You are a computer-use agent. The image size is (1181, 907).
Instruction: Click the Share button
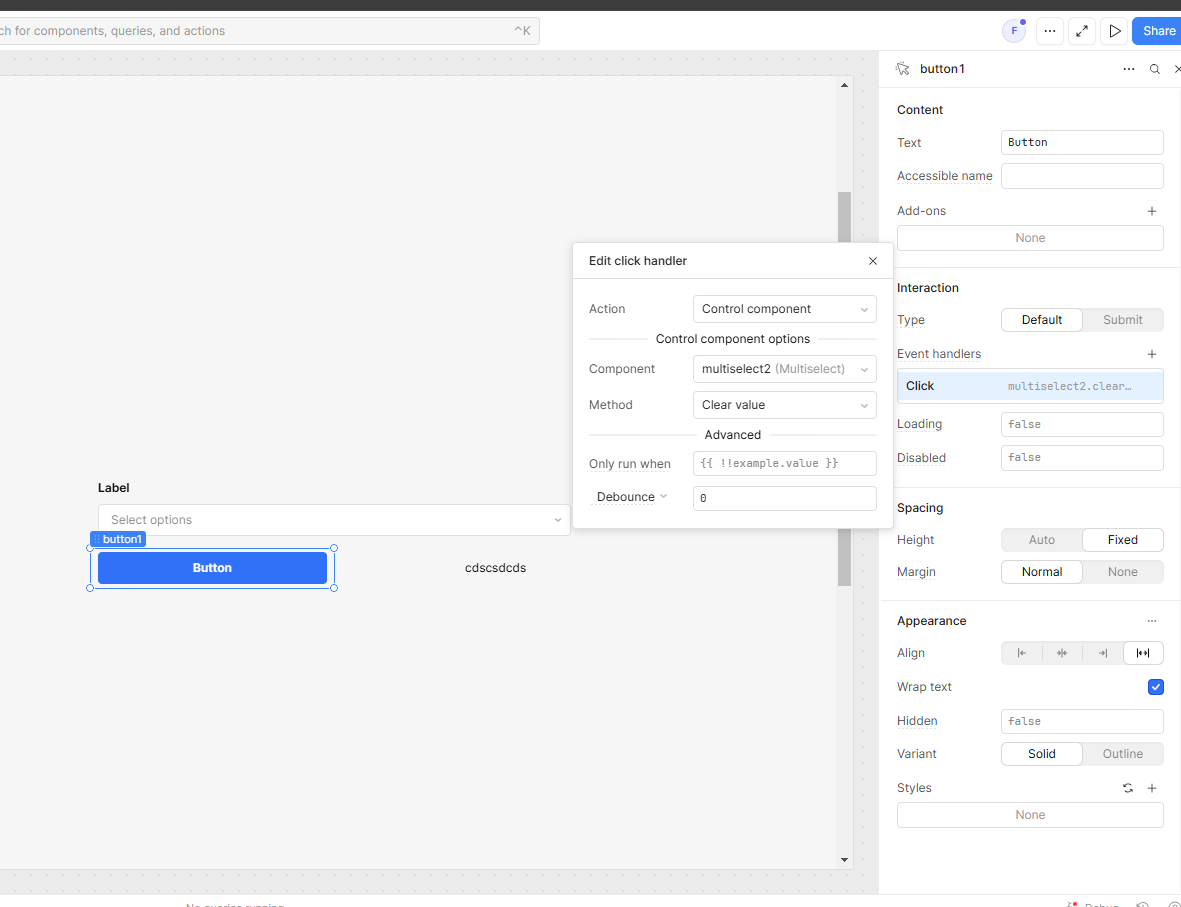[1158, 31]
